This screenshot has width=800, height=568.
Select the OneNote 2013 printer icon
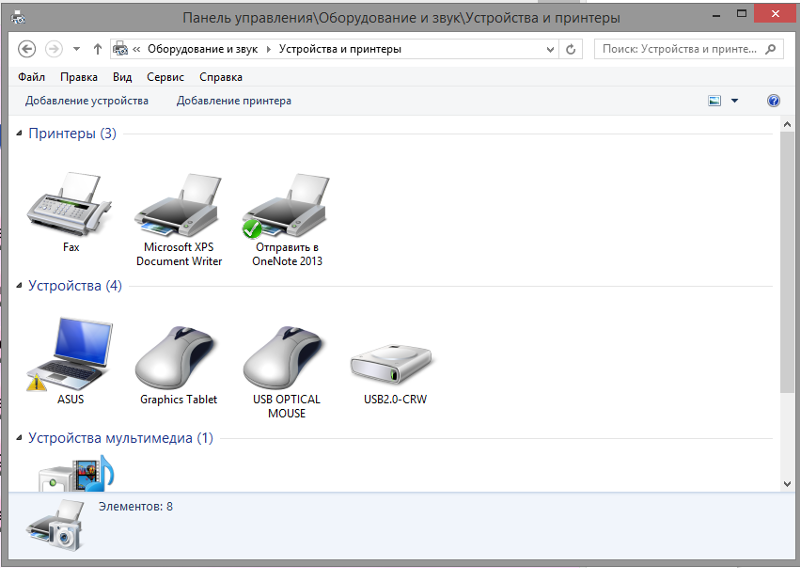(286, 205)
